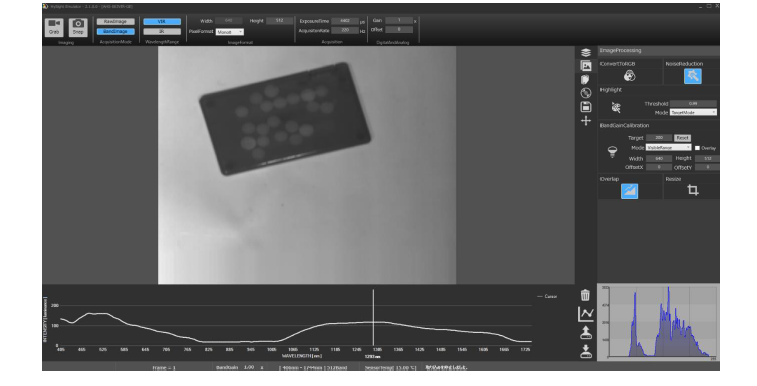This screenshot has height=386, width=757.
Task: Click the Highlight tool icon
Action: tap(616, 108)
